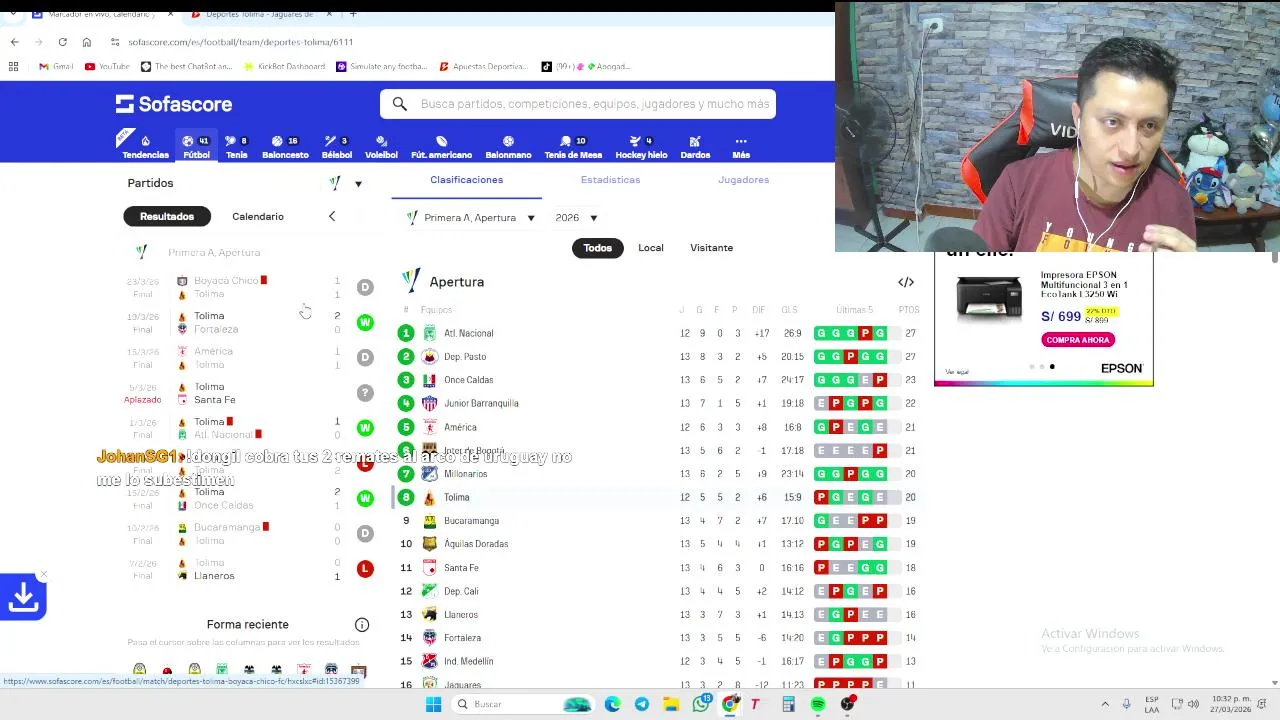
Task: Select the Visitante standings filter
Action: (711, 248)
